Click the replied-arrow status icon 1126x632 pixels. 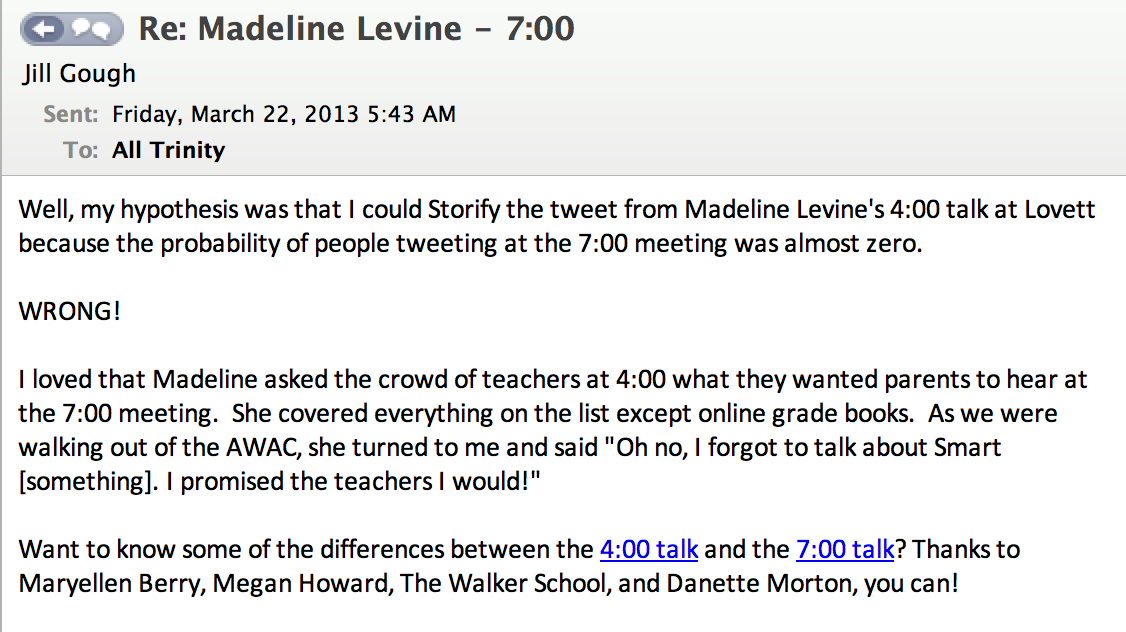click(44, 29)
